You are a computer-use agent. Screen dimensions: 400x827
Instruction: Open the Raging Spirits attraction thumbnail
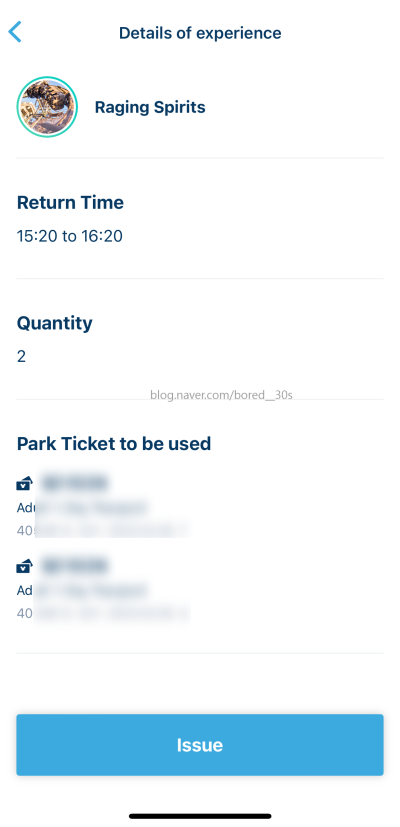[x=47, y=107]
